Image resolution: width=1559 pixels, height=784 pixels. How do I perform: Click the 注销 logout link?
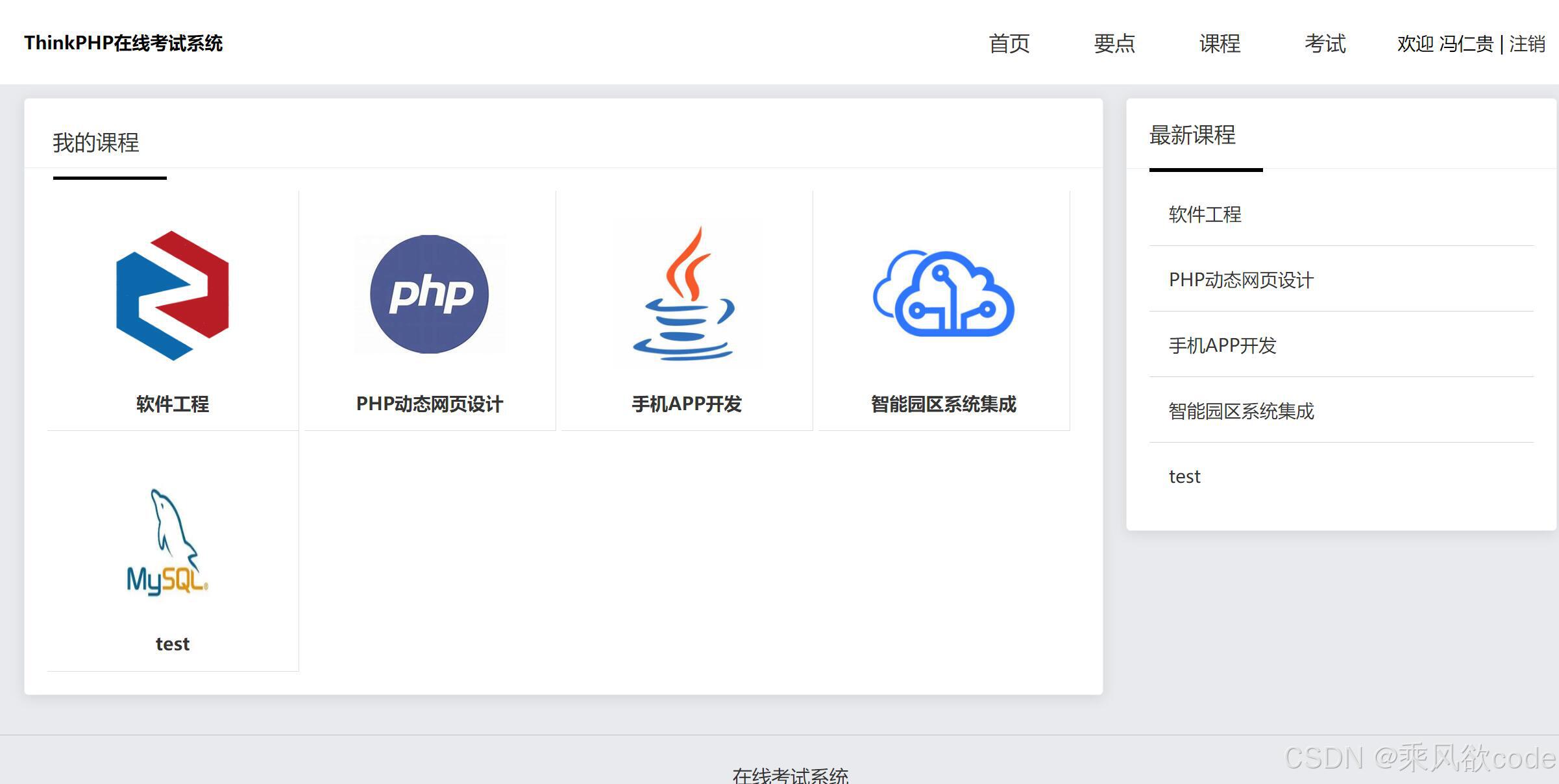pyautogui.click(x=1527, y=43)
